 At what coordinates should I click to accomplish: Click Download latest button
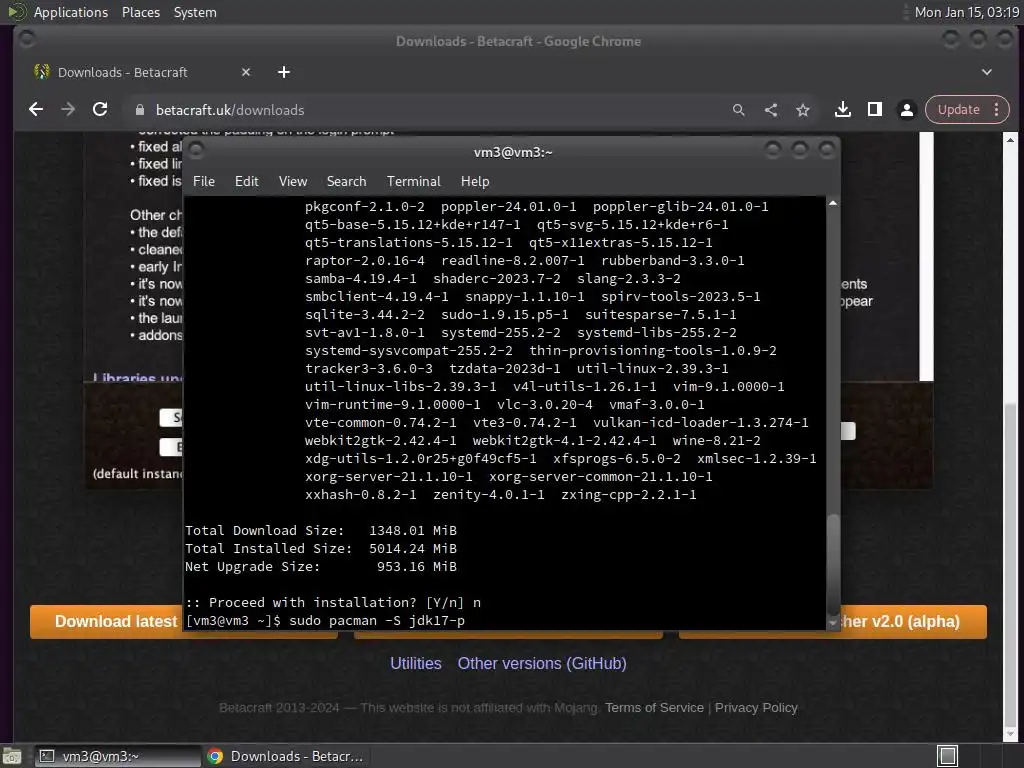tap(106, 621)
